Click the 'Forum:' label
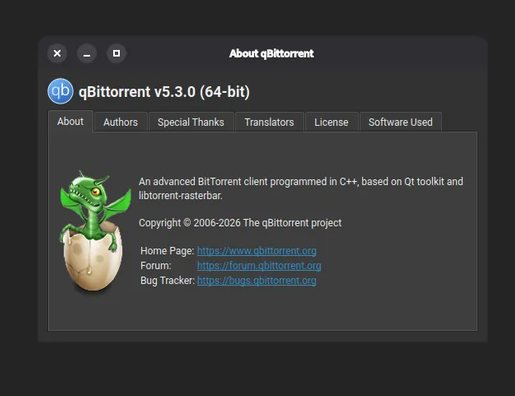Viewport: 515px width, 396px height. click(x=156, y=266)
